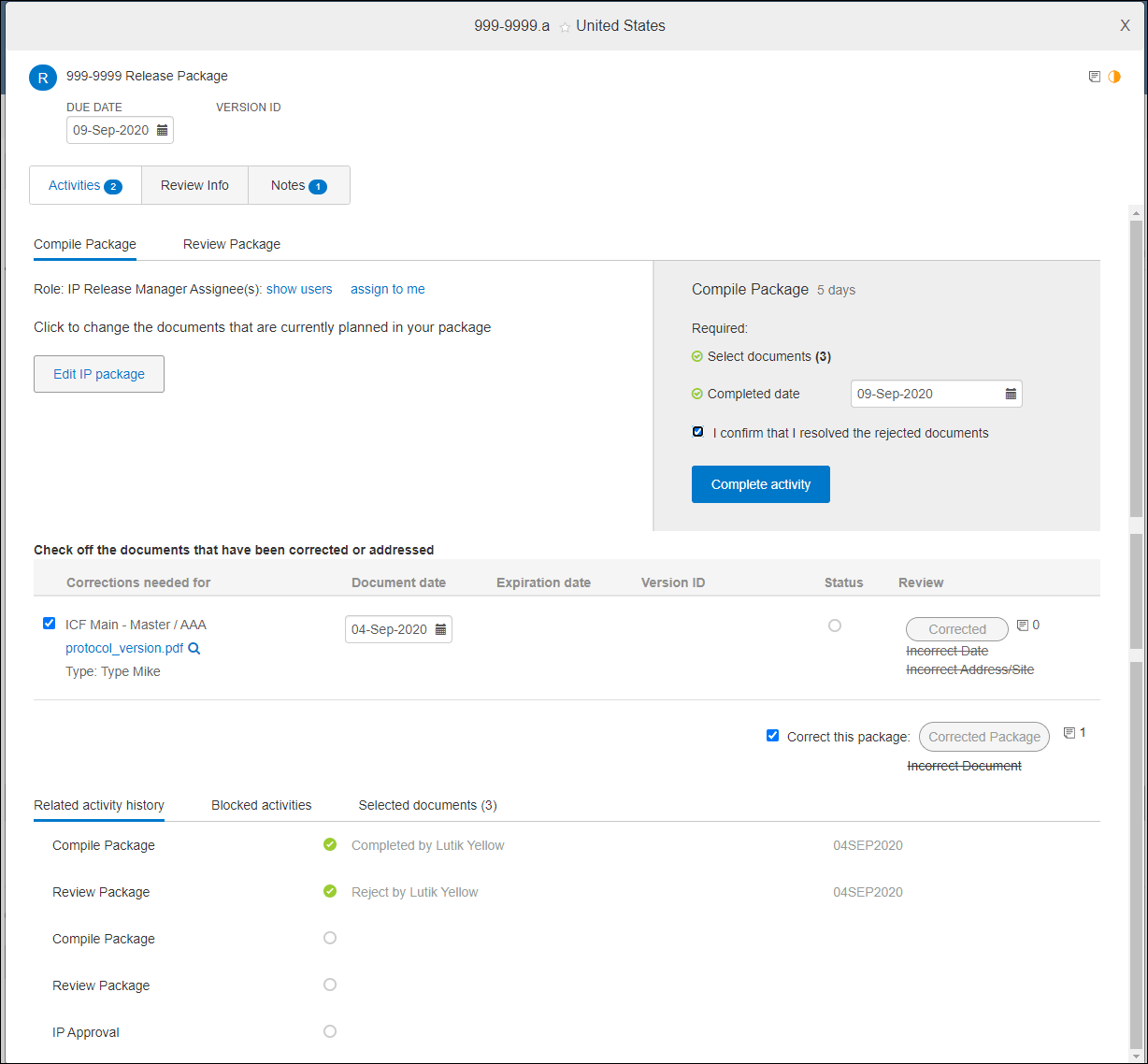
Task: Open the Review Info tab
Action: click(194, 185)
